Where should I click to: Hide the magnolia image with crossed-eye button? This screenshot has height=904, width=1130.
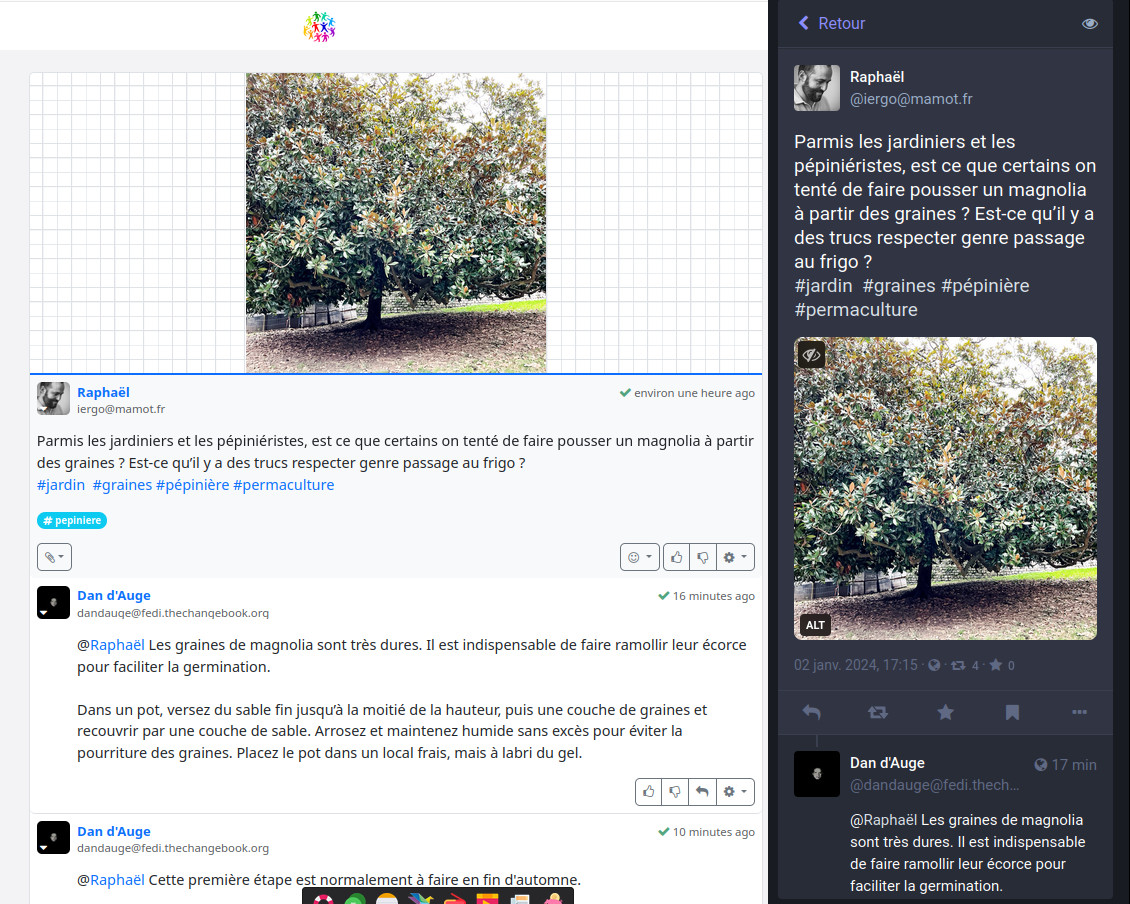812,354
